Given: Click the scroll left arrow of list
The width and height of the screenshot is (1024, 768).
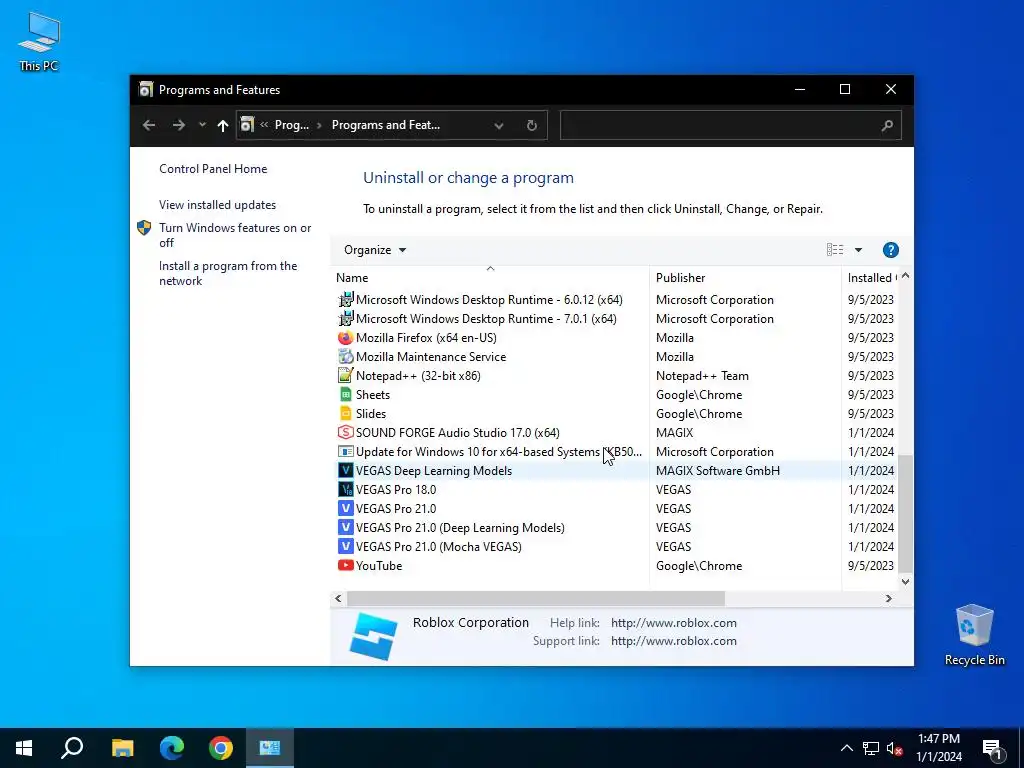Looking at the screenshot, I should coord(338,598).
